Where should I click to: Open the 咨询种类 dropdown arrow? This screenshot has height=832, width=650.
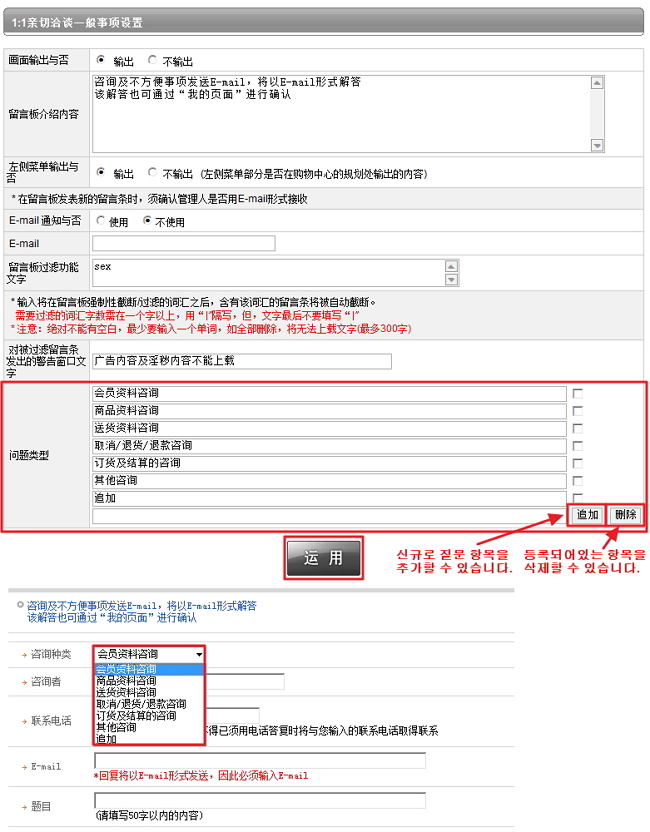click(199, 654)
